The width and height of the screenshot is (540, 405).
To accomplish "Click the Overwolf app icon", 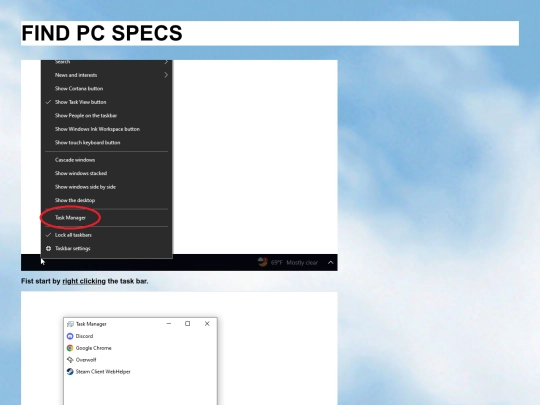I will pyautogui.click(x=70, y=360).
